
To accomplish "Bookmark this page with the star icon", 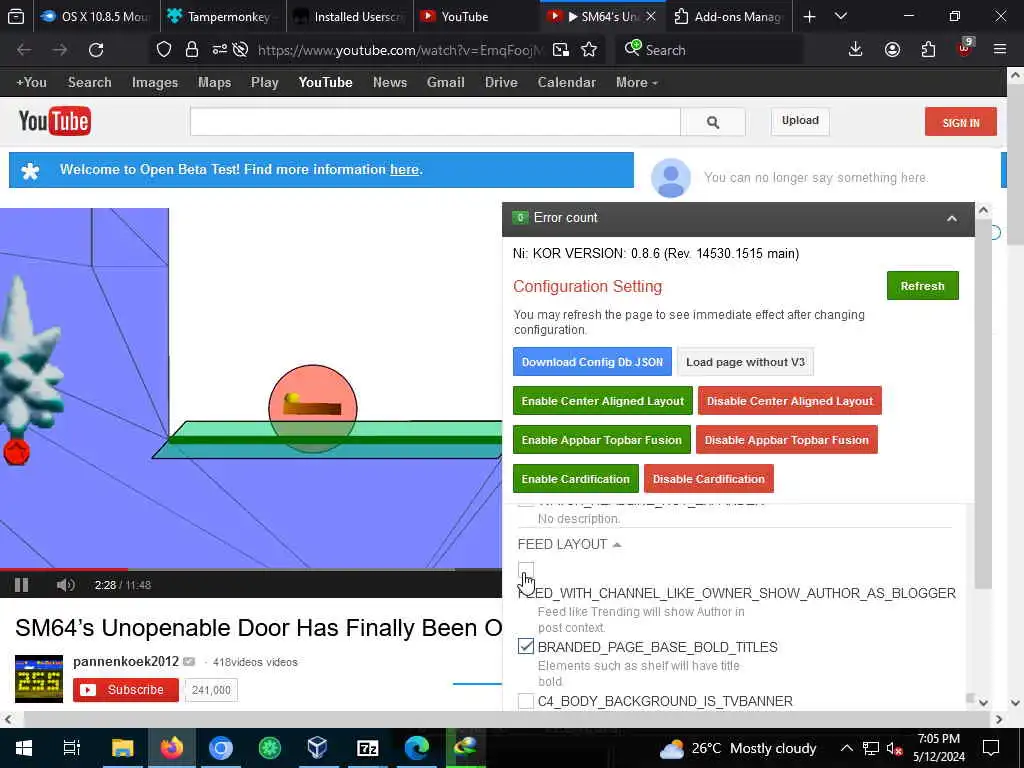I will point(589,50).
